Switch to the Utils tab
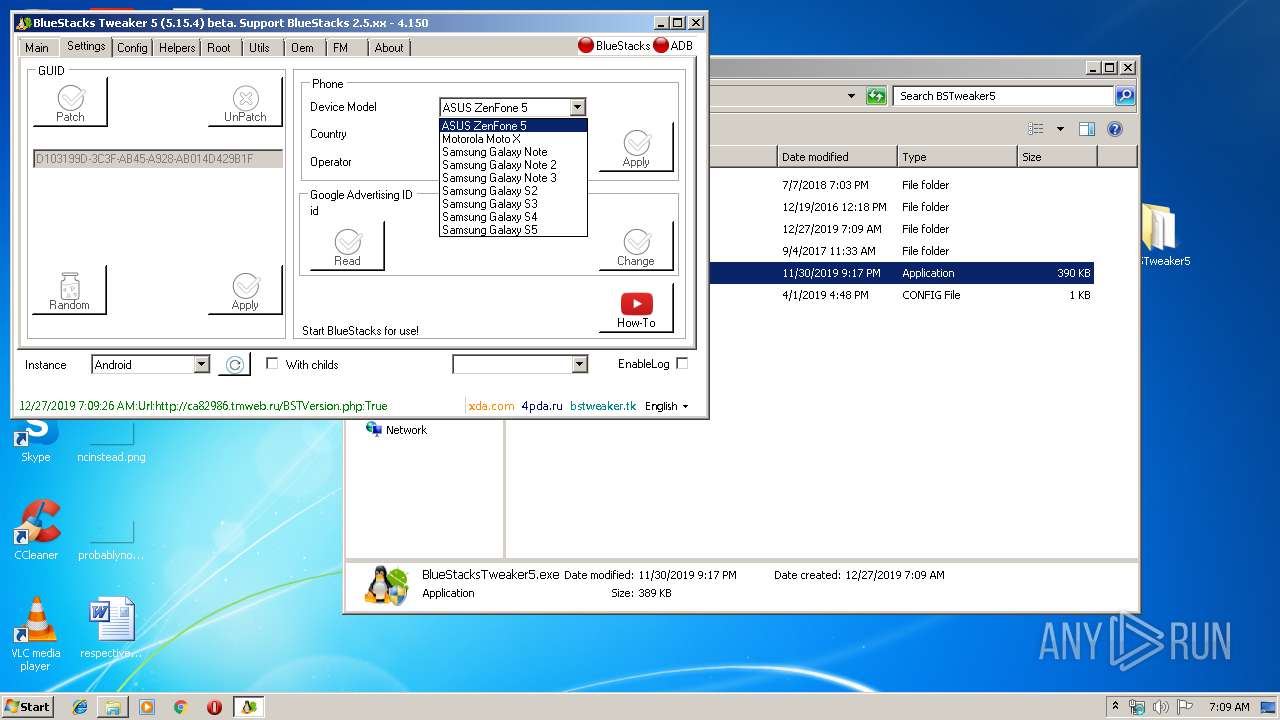The image size is (1280, 720). tap(260, 48)
